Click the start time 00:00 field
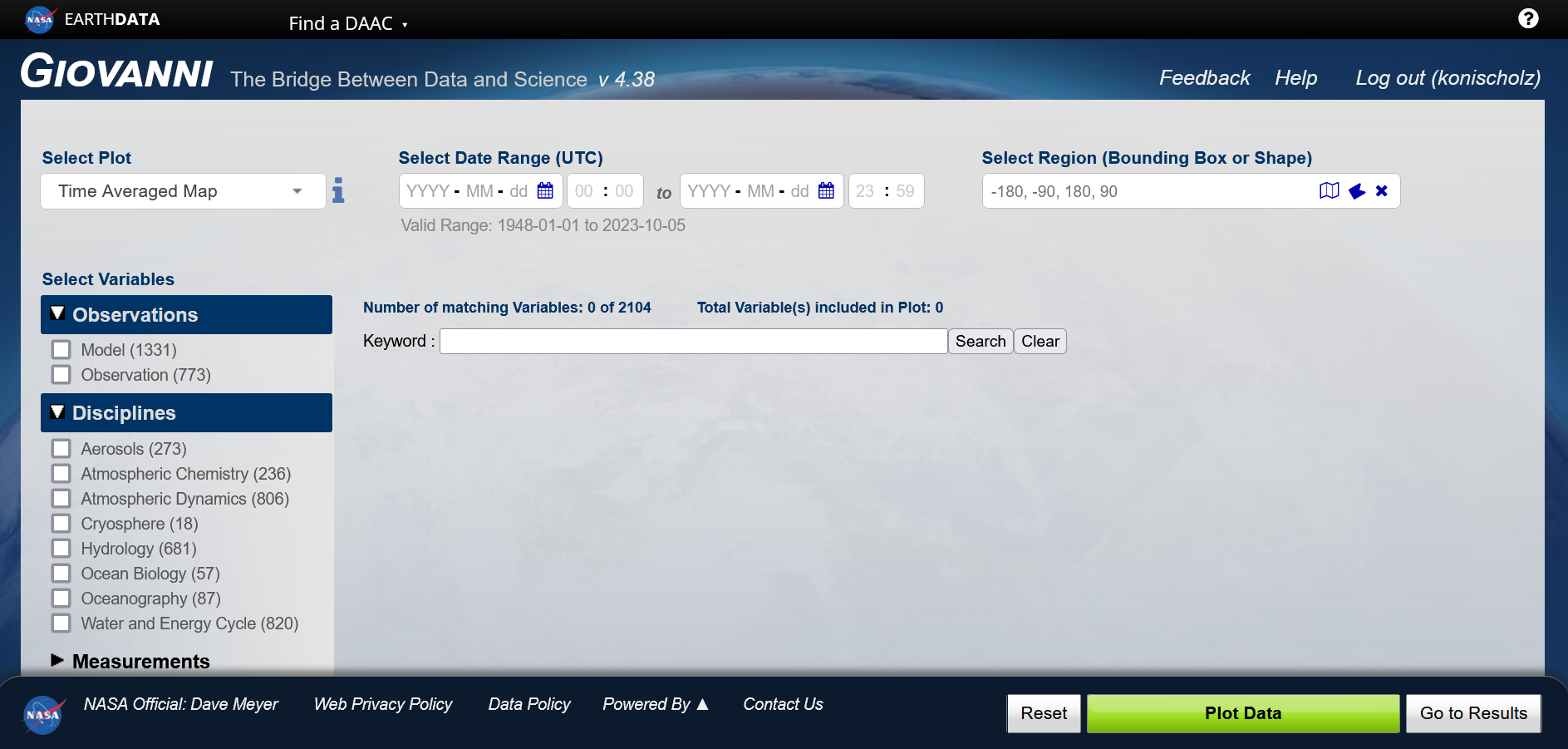This screenshot has width=1568, height=749. tap(605, 191)
